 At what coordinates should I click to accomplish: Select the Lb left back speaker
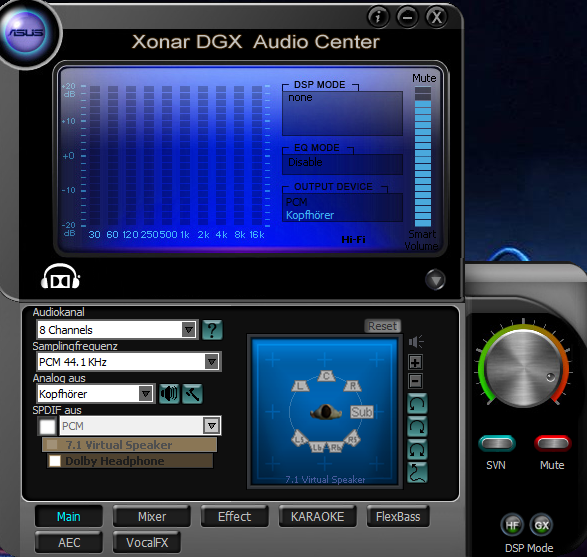click(x=317, y=447)
